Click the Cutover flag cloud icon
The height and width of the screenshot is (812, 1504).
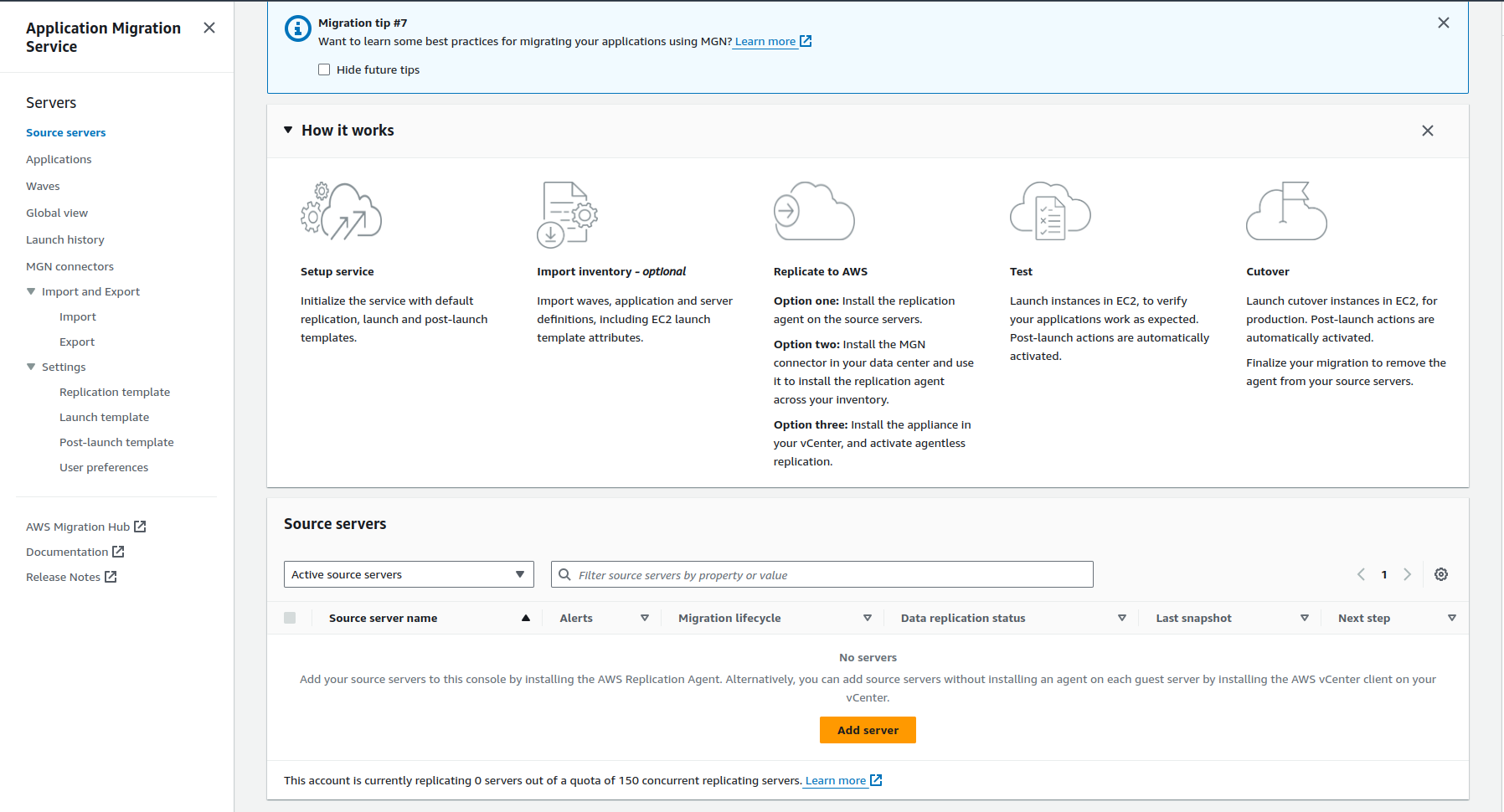click(1286, 212)
